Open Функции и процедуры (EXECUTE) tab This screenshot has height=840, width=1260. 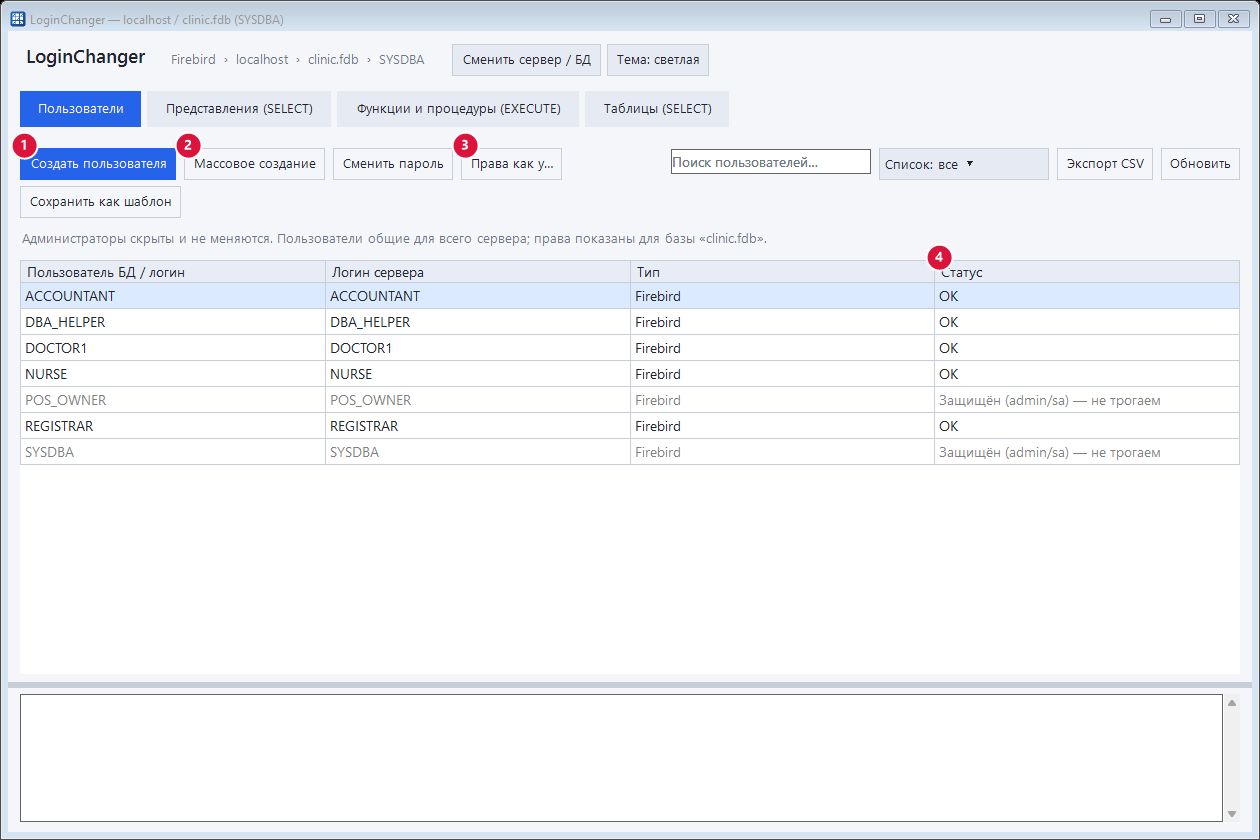click(x=458, y=109)
